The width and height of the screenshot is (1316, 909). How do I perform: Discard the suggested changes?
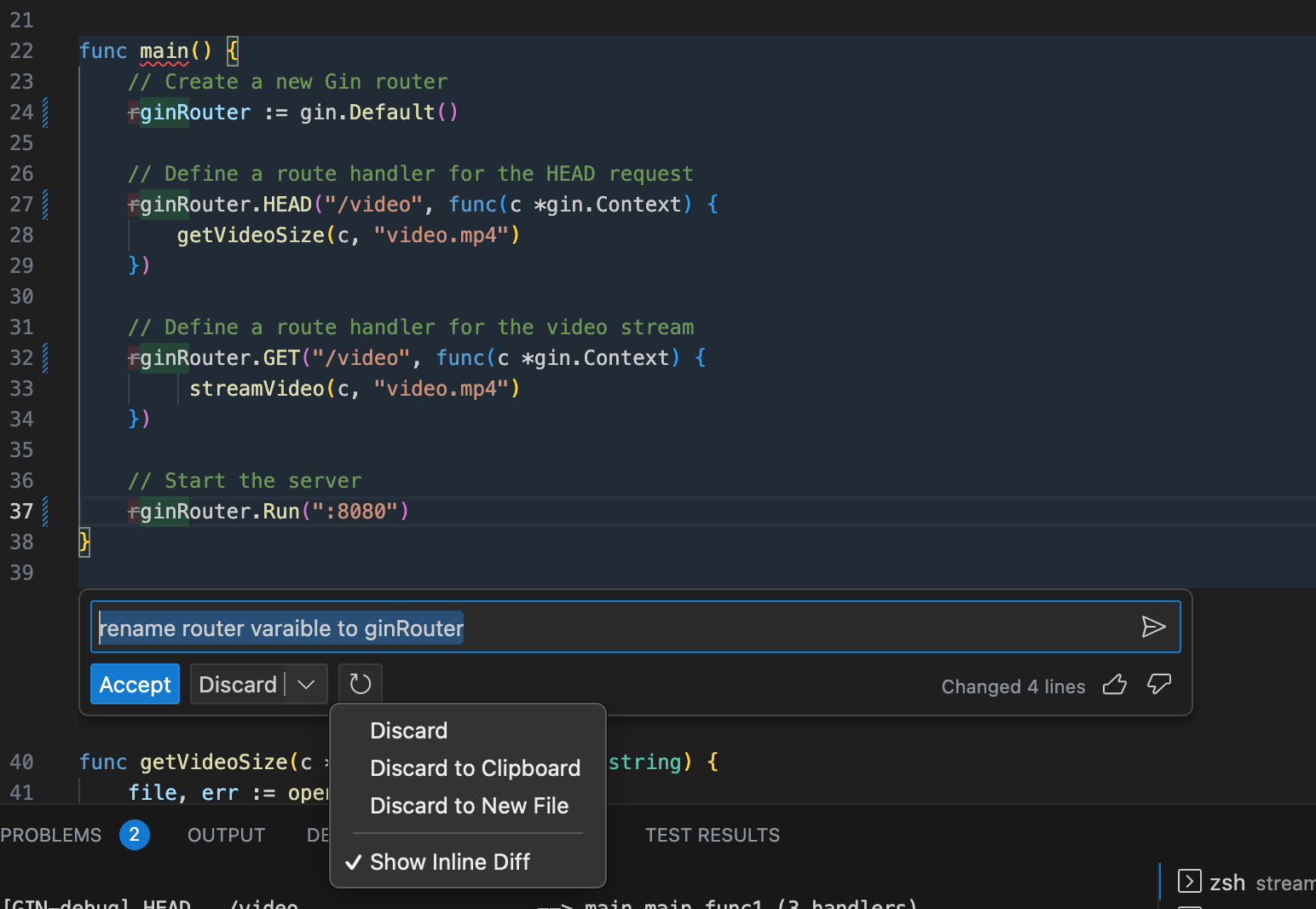(x=238, y=684)
